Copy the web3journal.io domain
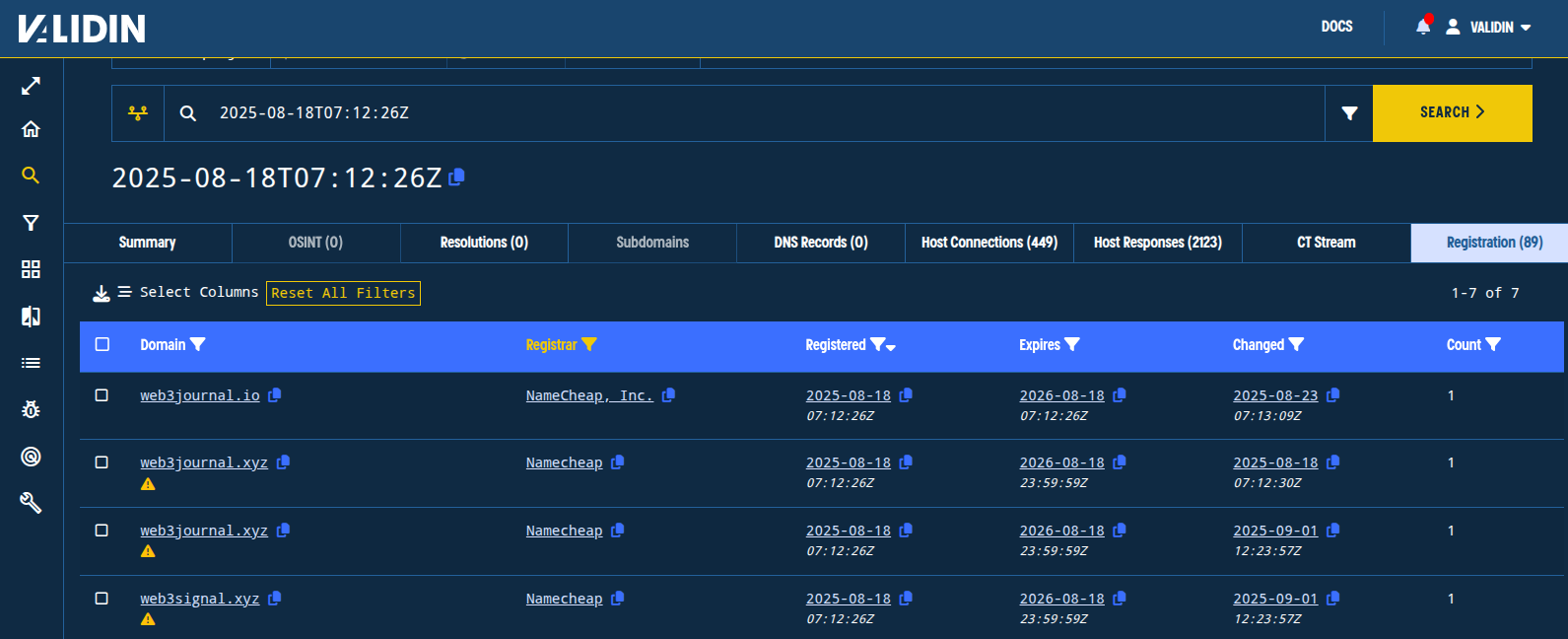The height and width of the screenshot is (639, 1568). coord(275,395)
